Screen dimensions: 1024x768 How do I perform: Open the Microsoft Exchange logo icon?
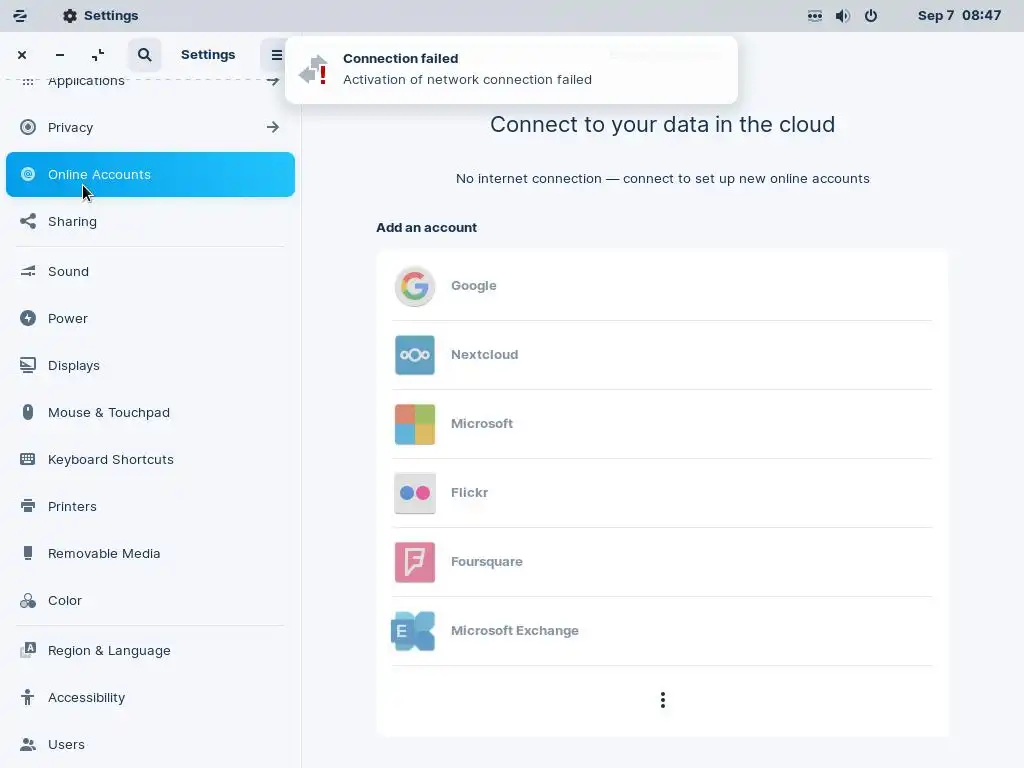[413, 631]
